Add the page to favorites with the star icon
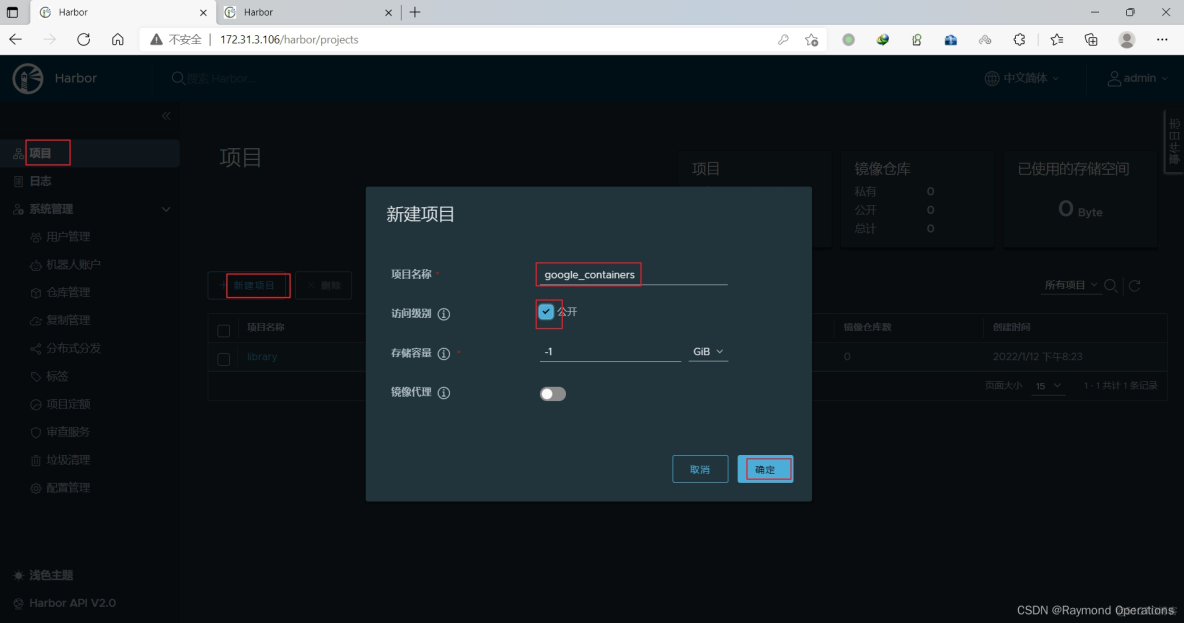 click(812, 39)
